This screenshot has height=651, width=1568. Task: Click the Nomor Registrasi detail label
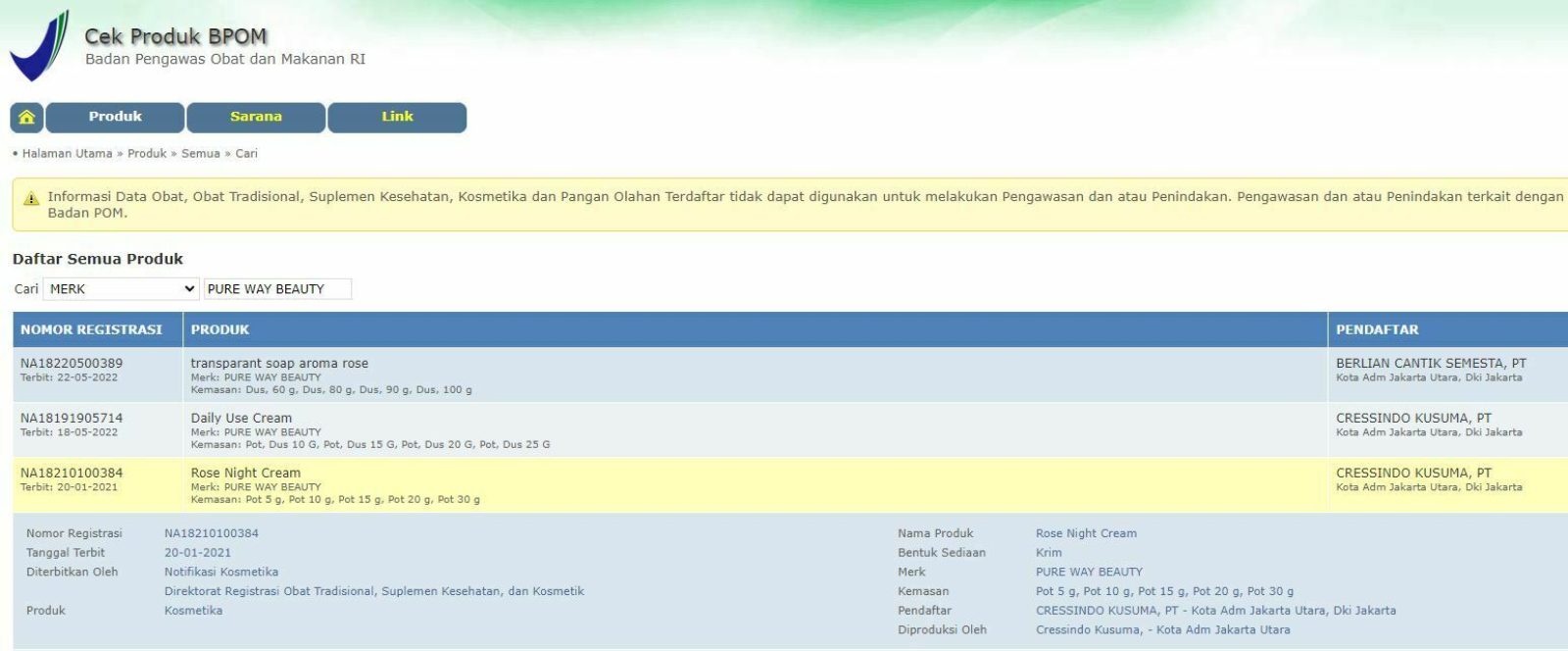pyautogui.click(x=74, y=533)
